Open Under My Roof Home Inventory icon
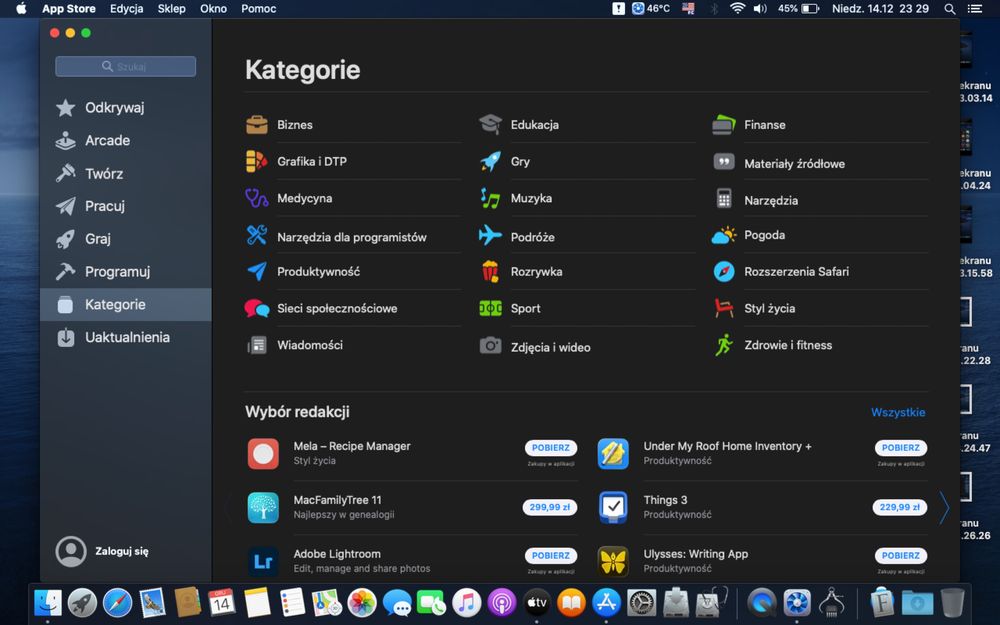1000x625 pixels. [x=614, y=453]
